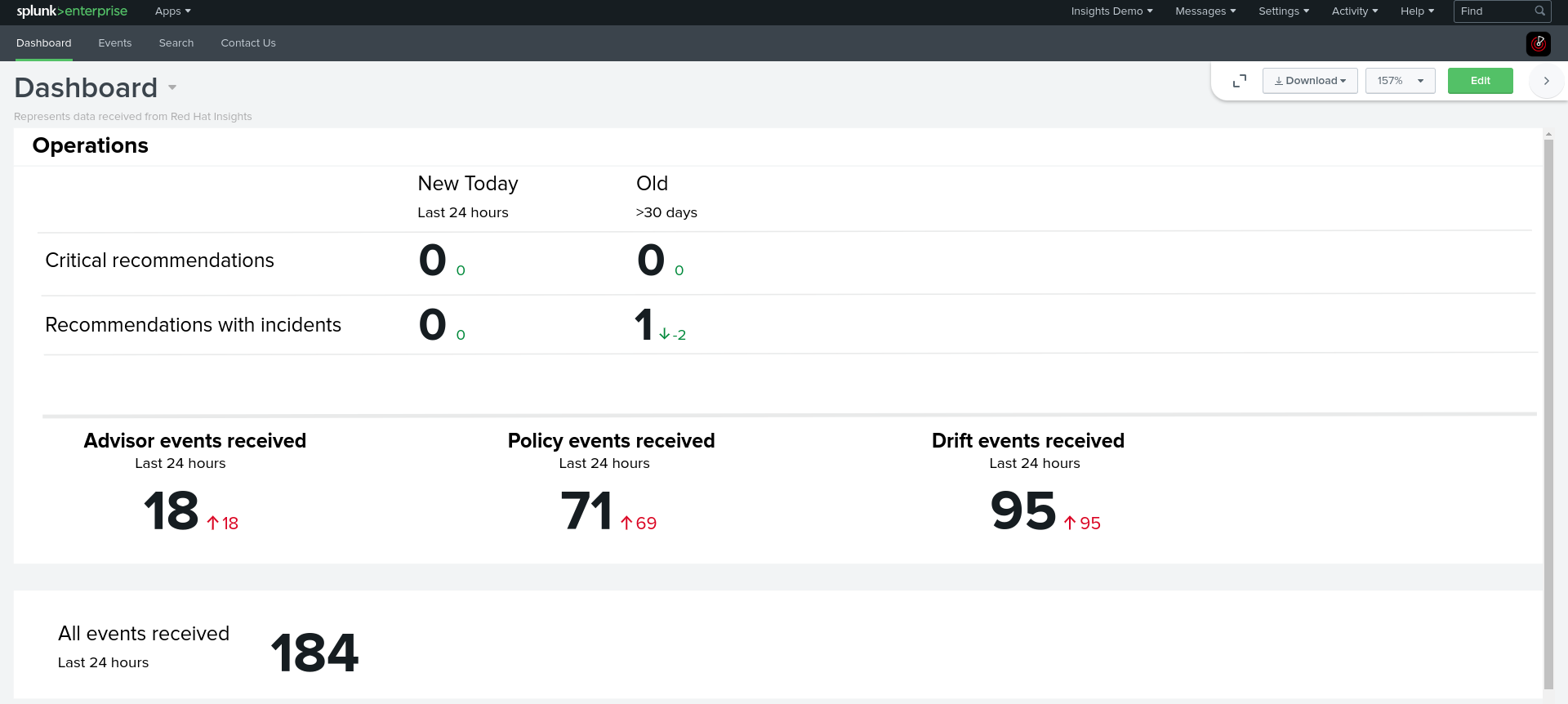Open the Apps menu
Screen dimensions: 1568x704
tap(172, 11)
